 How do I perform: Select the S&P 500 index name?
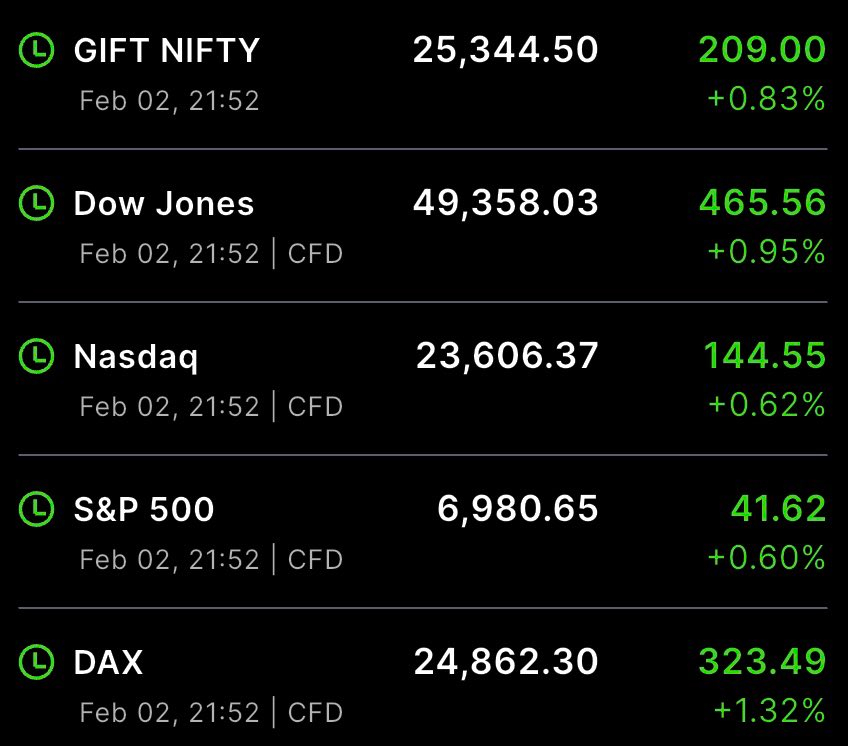[x=143, y=510]
